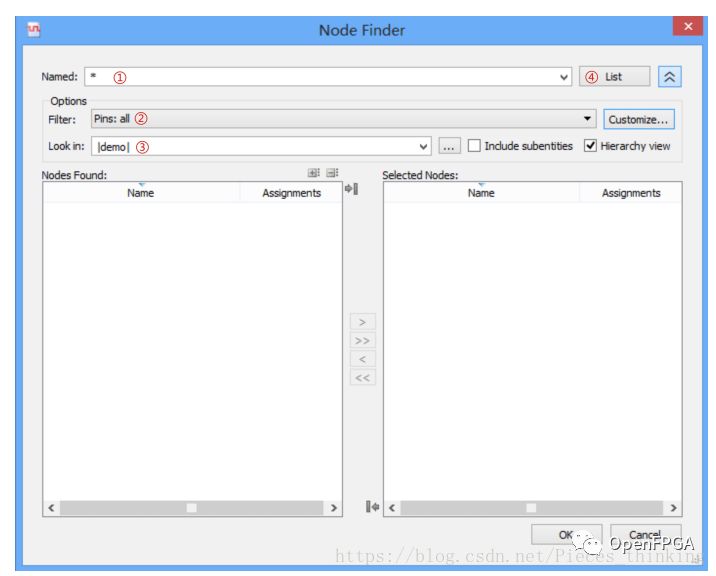Sort Nodes Found by Name column header

pyautogui.click(x=141, y=193)
